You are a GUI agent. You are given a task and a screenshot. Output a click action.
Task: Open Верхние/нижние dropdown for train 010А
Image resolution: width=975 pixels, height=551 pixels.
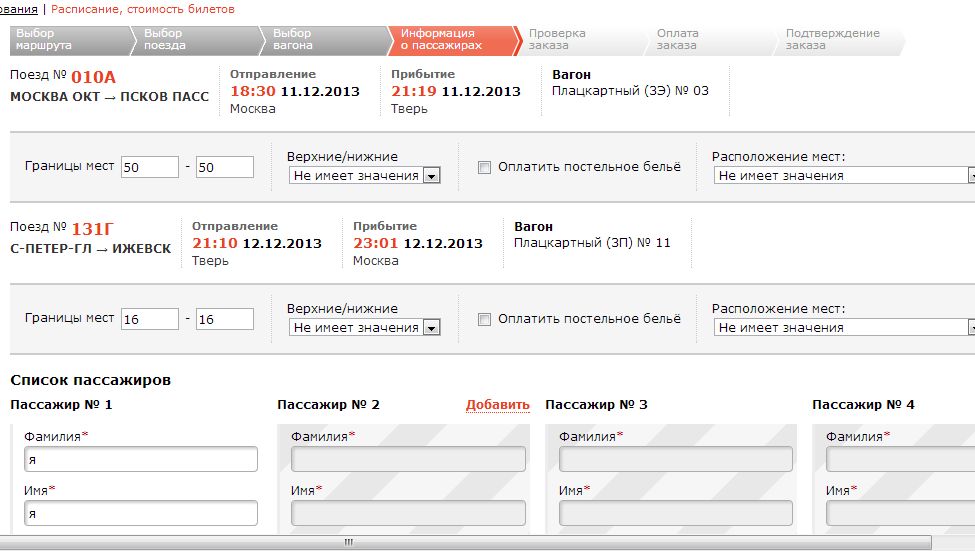(365, 176)
